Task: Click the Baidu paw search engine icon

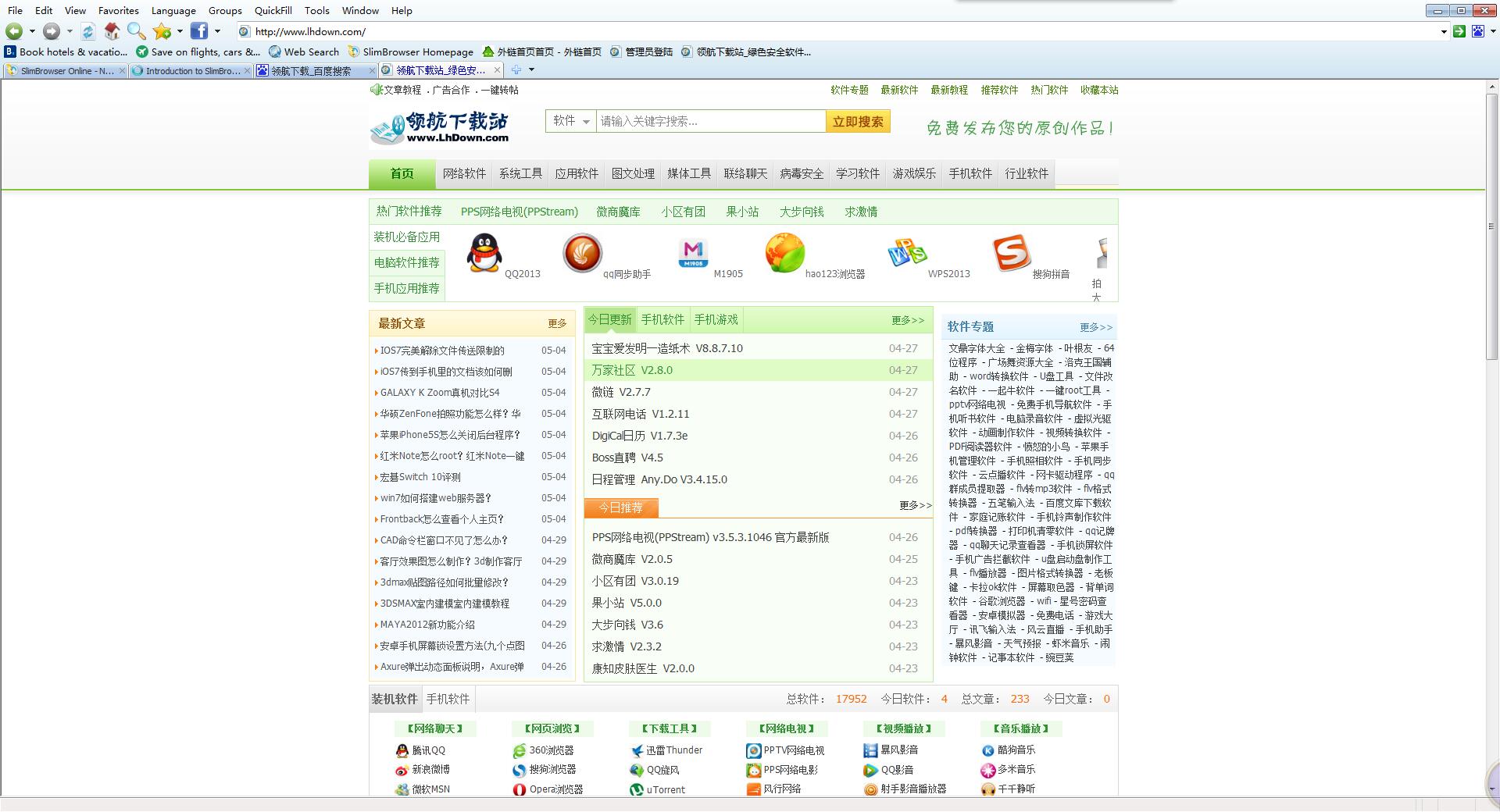Action: 1477,31
